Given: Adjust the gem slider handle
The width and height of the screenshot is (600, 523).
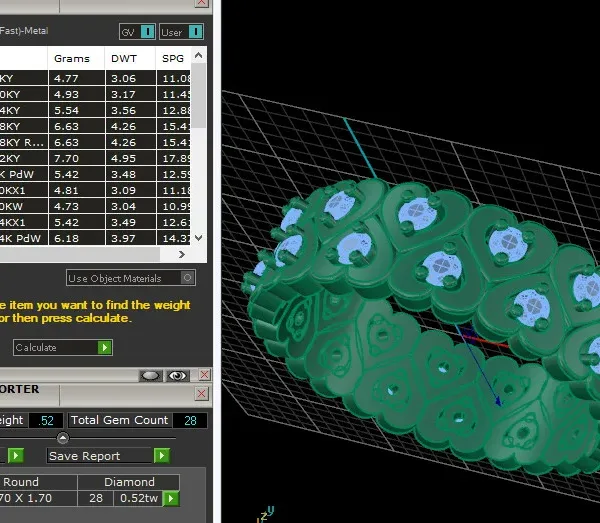Looking at the screenshot, I should [63, 438].
